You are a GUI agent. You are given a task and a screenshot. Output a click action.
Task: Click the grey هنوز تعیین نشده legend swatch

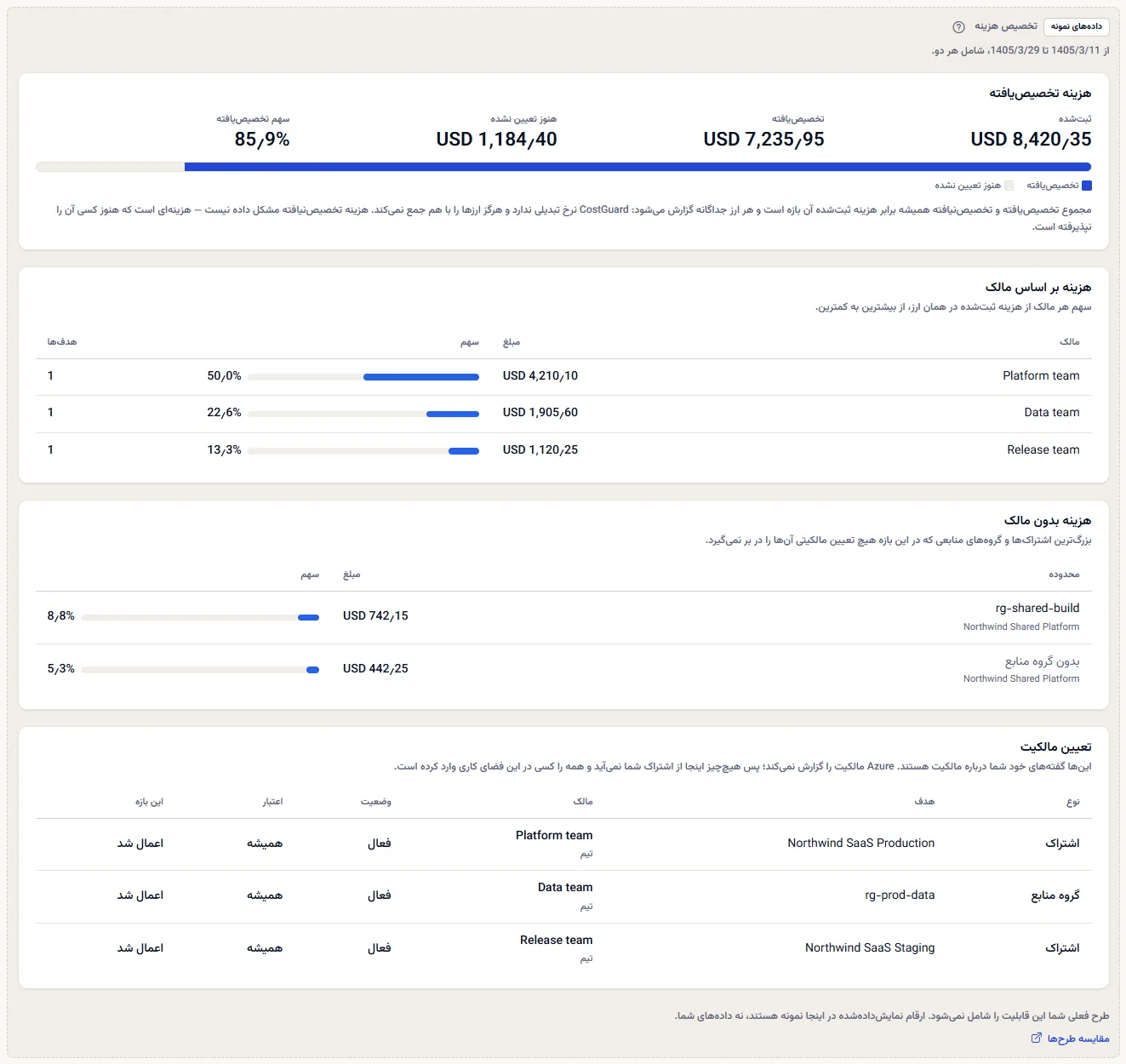(x=1009, y=186)
